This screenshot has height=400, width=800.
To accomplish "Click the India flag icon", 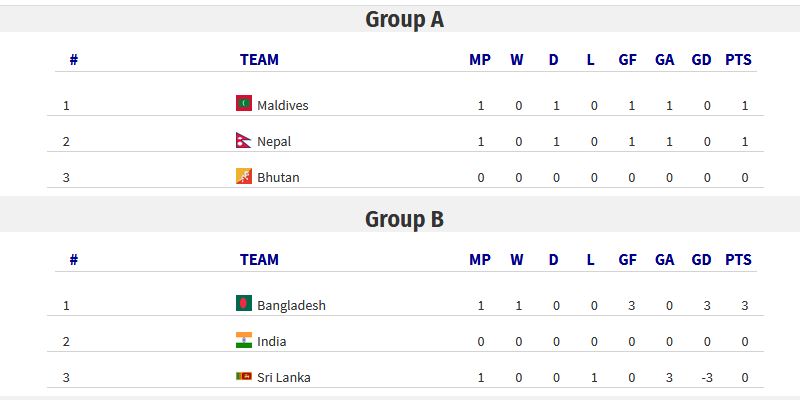I will 244,340.
